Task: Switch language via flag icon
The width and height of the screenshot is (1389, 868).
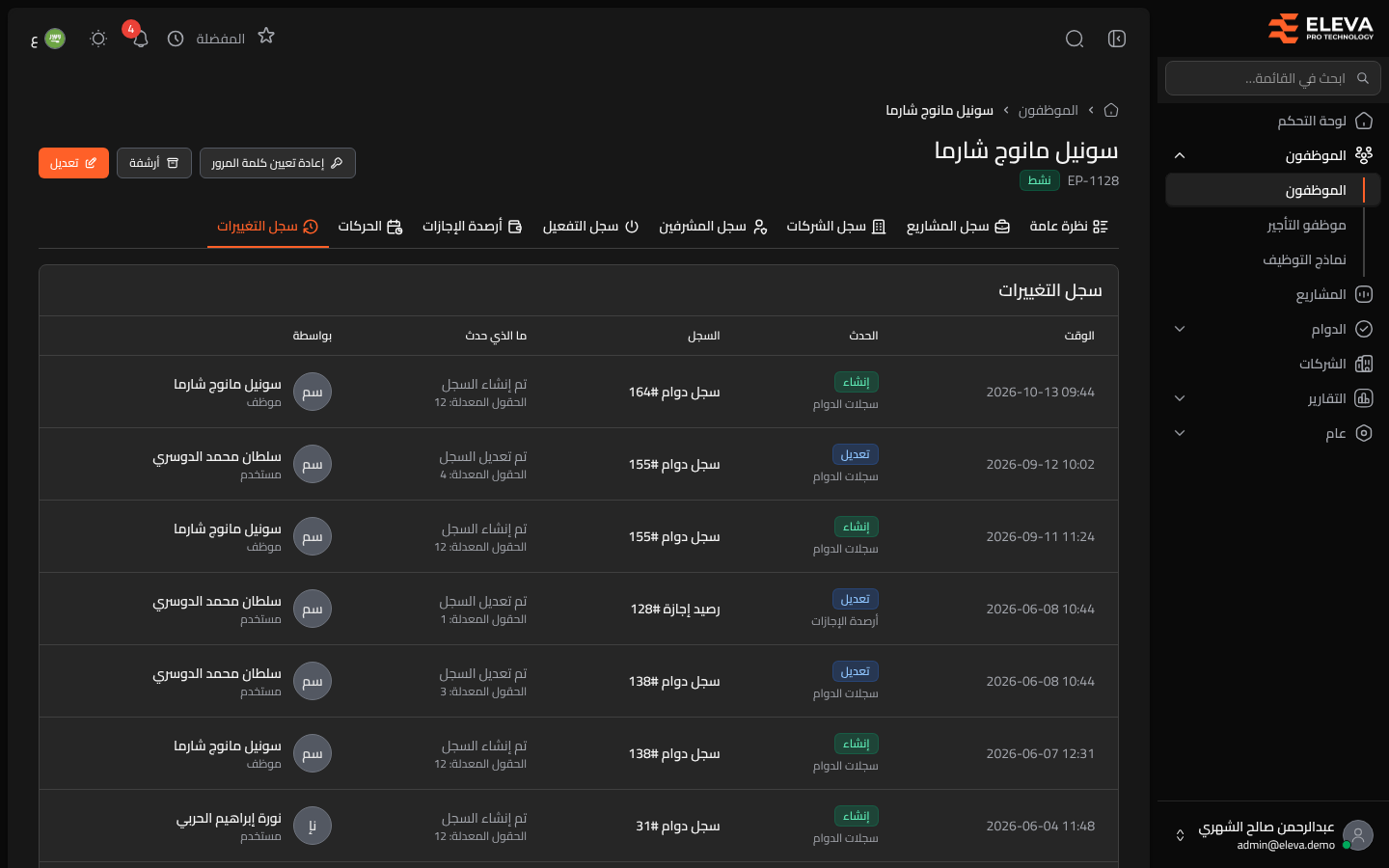Action: pyautogui.click(x=55, y=39)
